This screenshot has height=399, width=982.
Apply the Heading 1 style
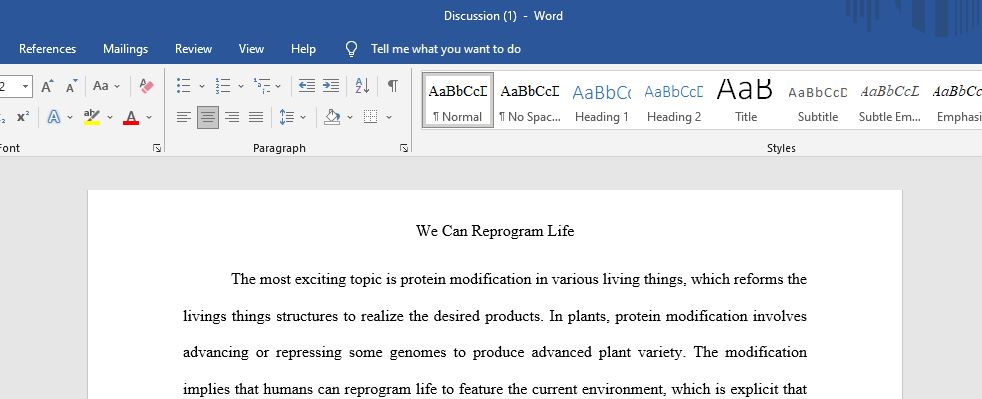coord(602,100)
